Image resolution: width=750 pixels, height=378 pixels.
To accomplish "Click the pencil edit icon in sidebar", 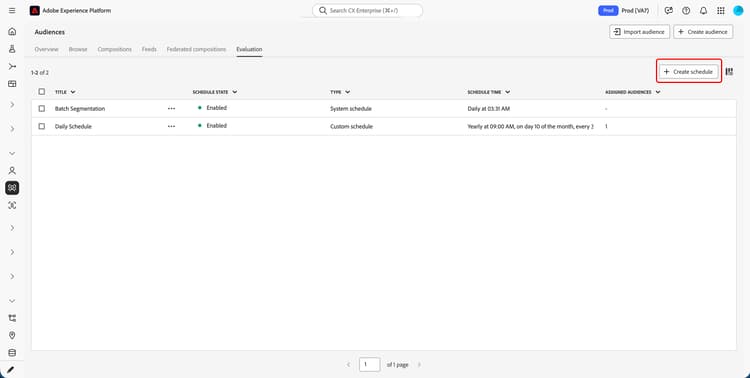I will (11, 370).
